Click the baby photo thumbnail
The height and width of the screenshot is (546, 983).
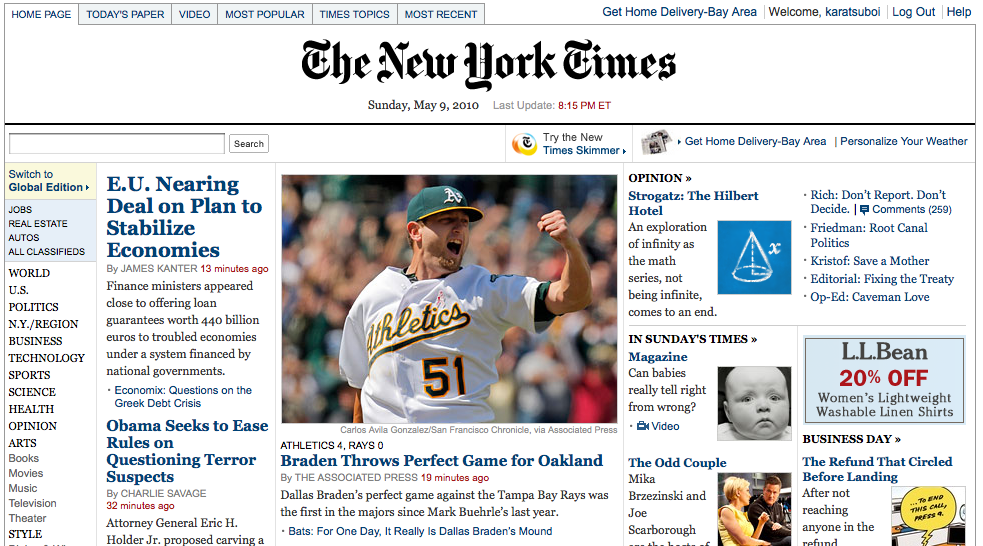pyautogui.click(x=754, y=404)
